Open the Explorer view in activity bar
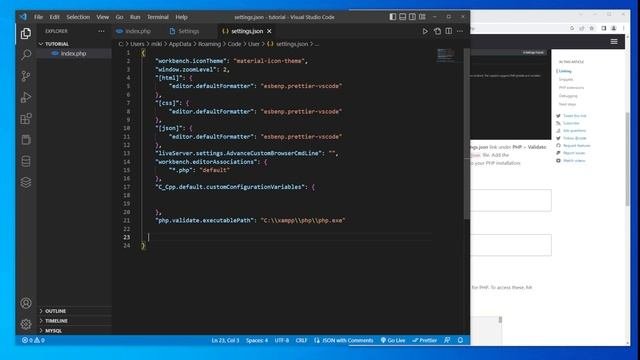Viewport: 640px width, 360px height. (26, 33)
